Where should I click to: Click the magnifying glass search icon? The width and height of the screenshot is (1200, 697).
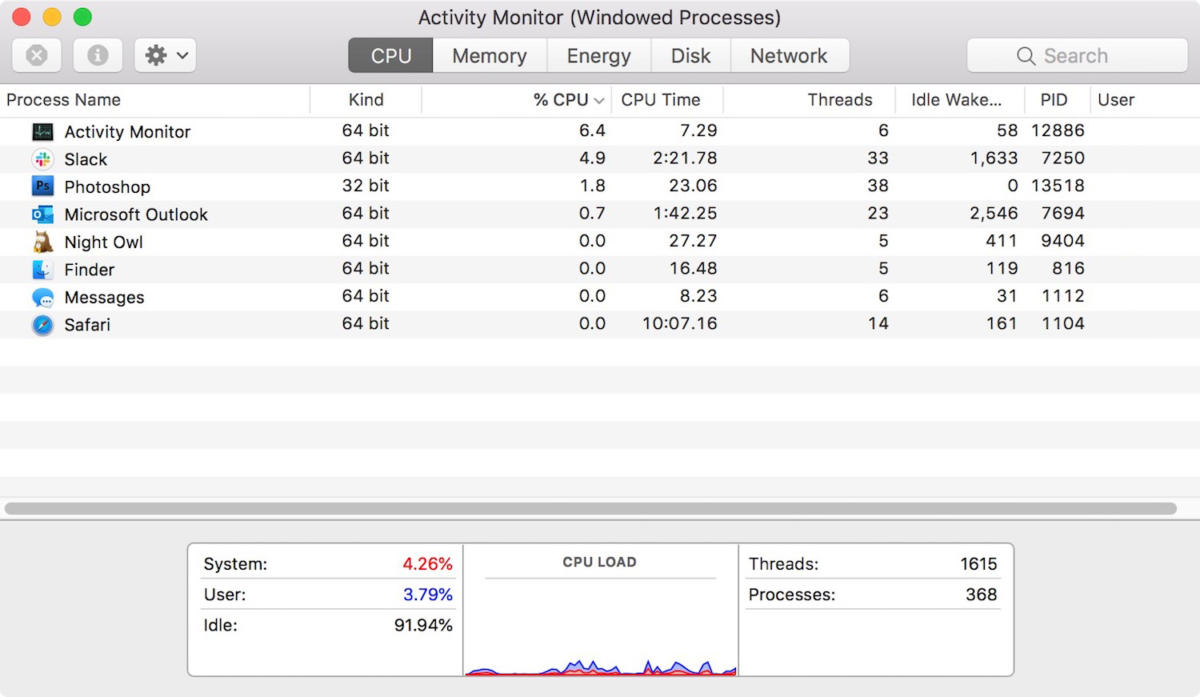(x=1025, y=56)
